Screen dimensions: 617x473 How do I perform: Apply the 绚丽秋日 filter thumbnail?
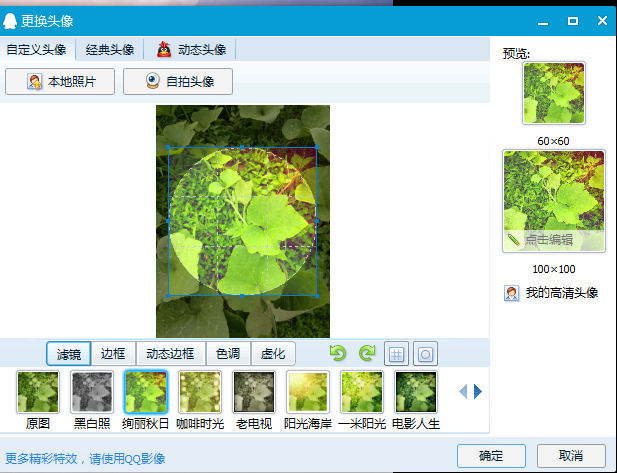(x=146, y=392)
